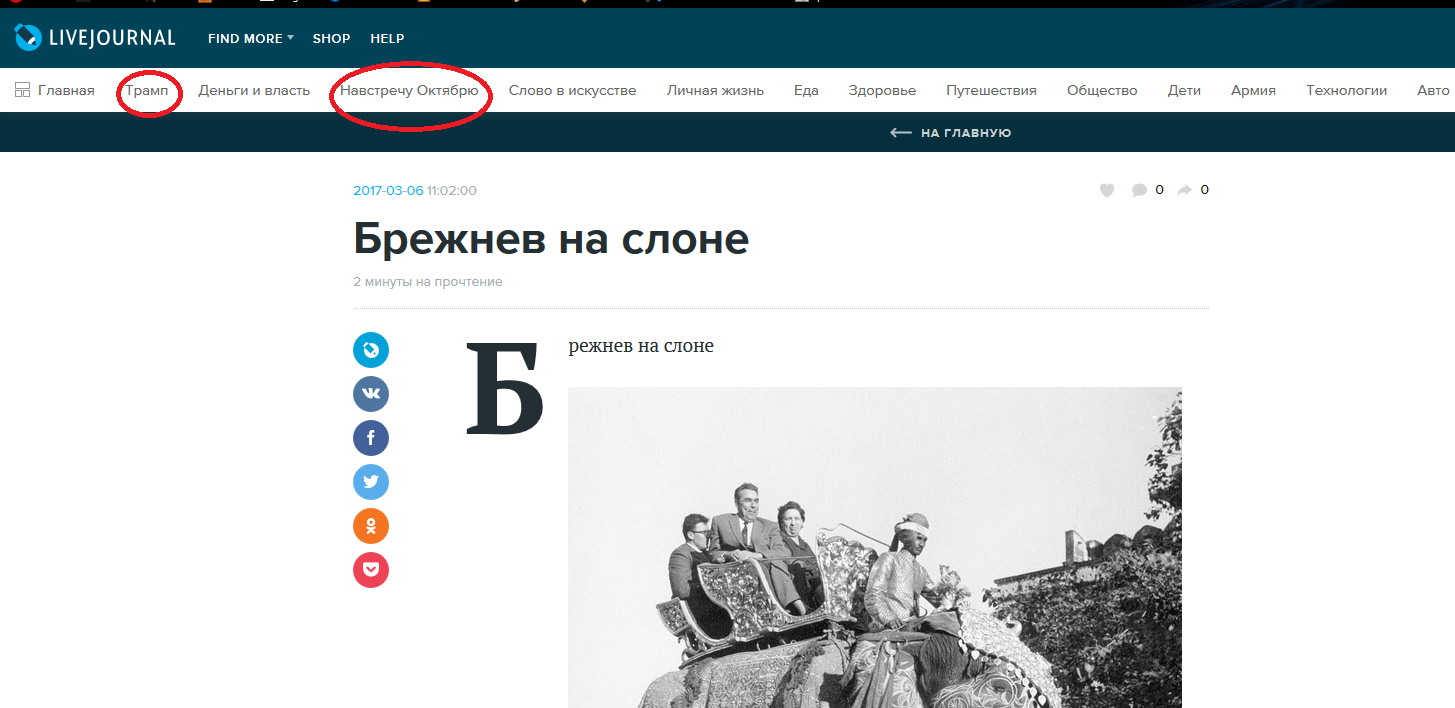This screenshot has width=1455, height=708.
Task: Click the post date 2017-03-06
Action: (x=388, y=190)
